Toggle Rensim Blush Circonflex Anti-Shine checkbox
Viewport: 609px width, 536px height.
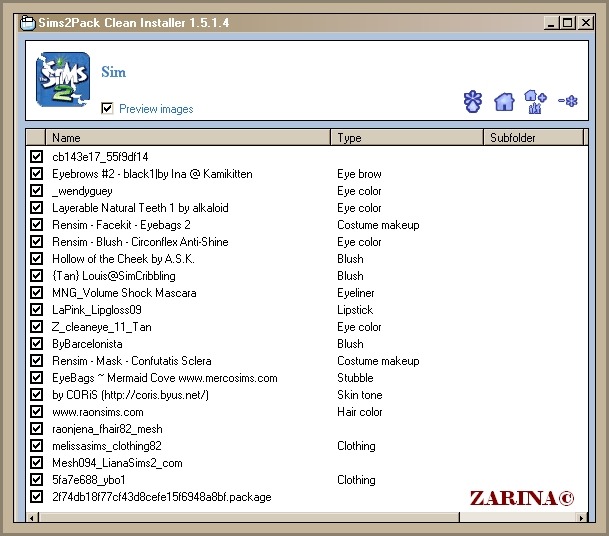coord(37,242)
